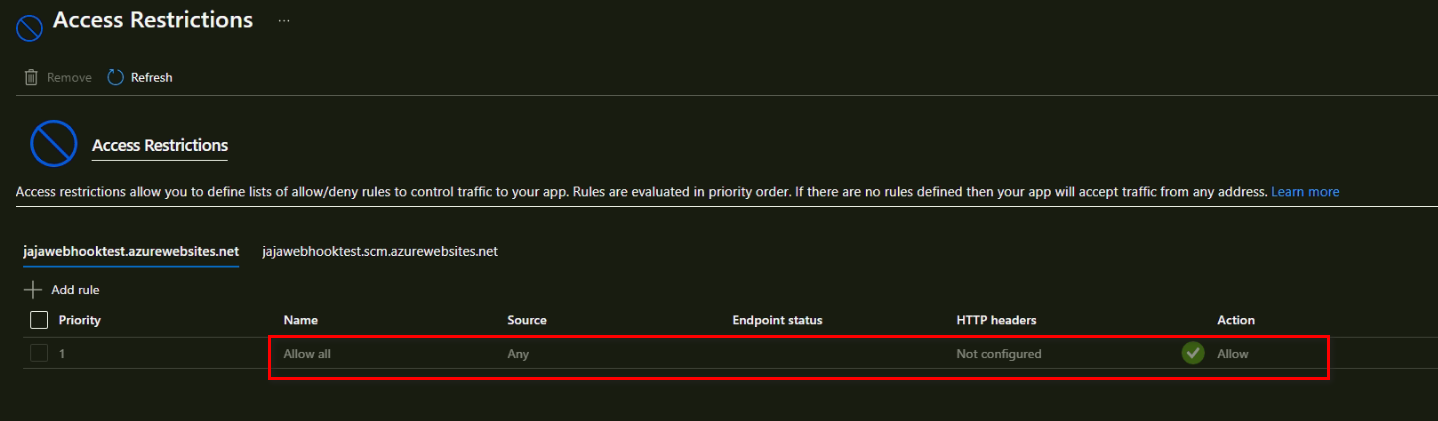Click the Source column header

tap(527, 320)
